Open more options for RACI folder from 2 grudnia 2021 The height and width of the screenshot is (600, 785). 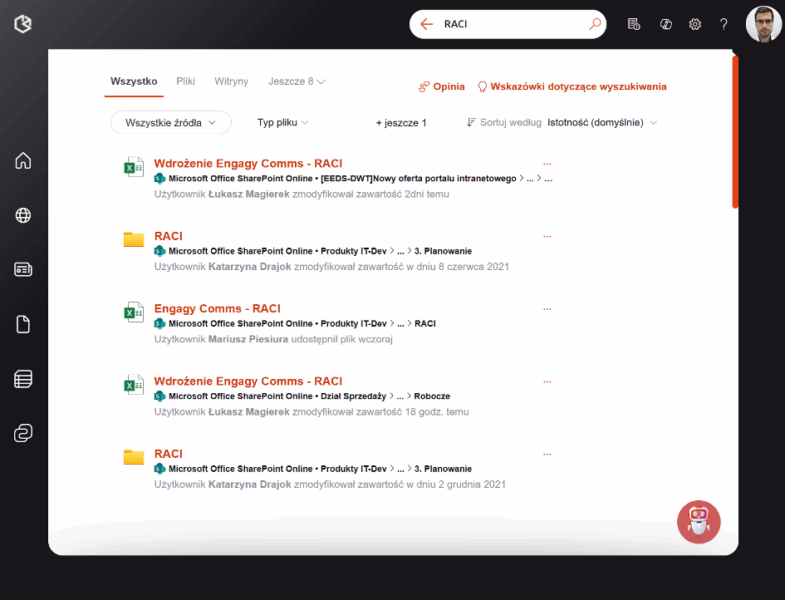547,454
